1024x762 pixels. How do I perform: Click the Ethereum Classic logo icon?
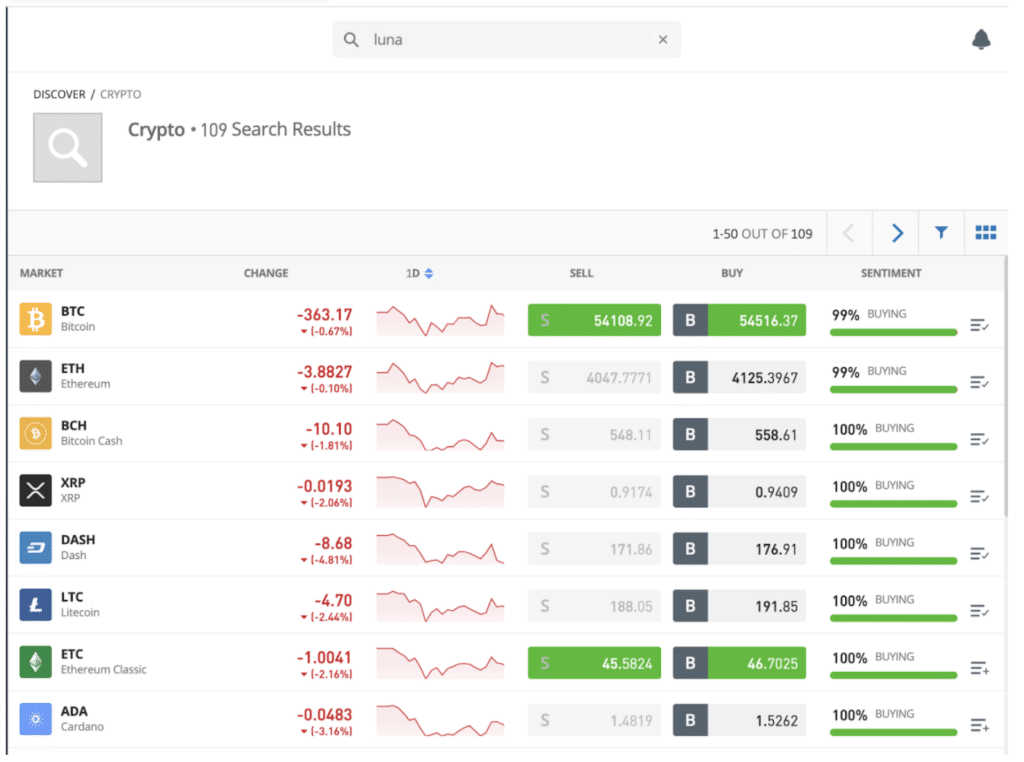(35, 662)
